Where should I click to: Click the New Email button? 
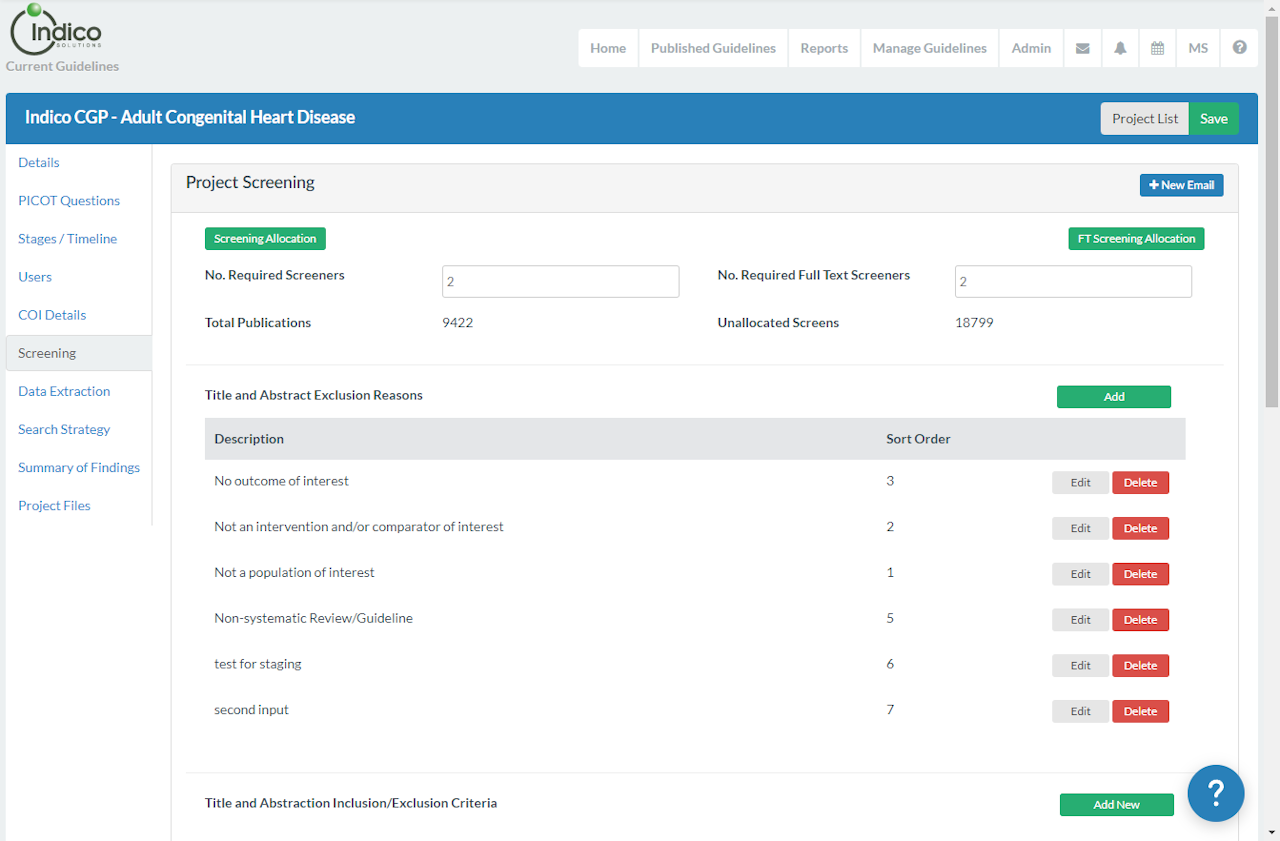pos(1181,185)
